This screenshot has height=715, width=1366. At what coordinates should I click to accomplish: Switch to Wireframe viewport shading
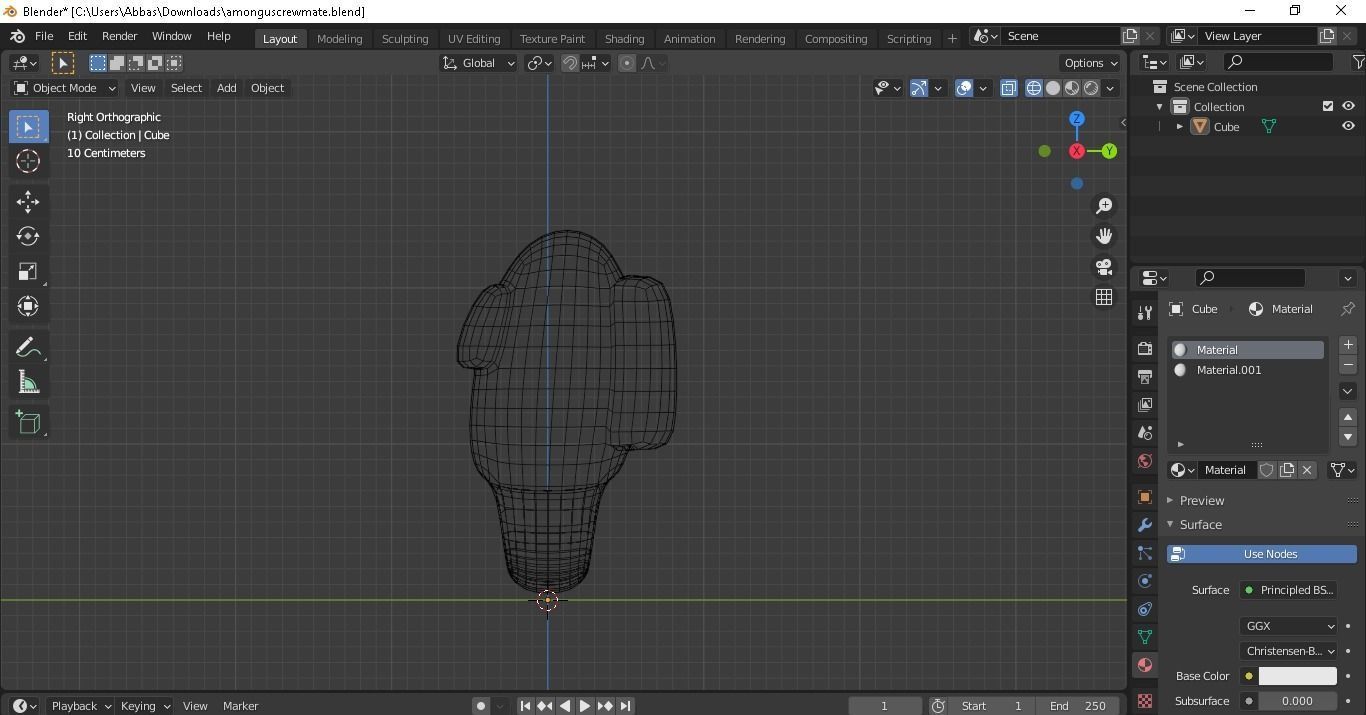[x=1034, y=88]
